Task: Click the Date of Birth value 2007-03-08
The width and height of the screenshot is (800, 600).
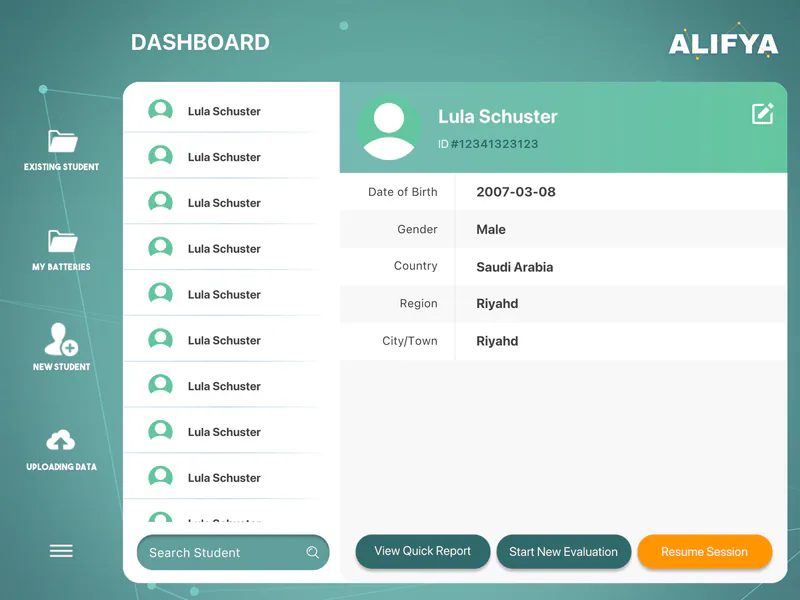Action: 516,192
